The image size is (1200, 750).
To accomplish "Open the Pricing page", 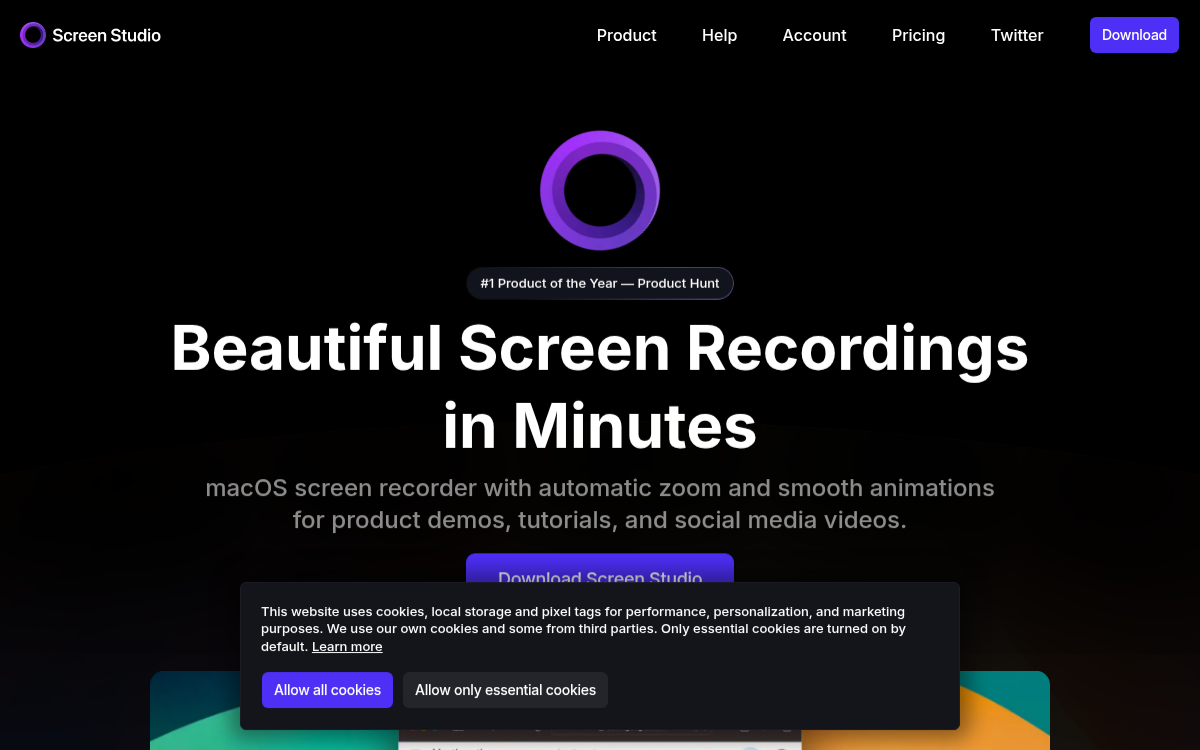I will point(918,35).
